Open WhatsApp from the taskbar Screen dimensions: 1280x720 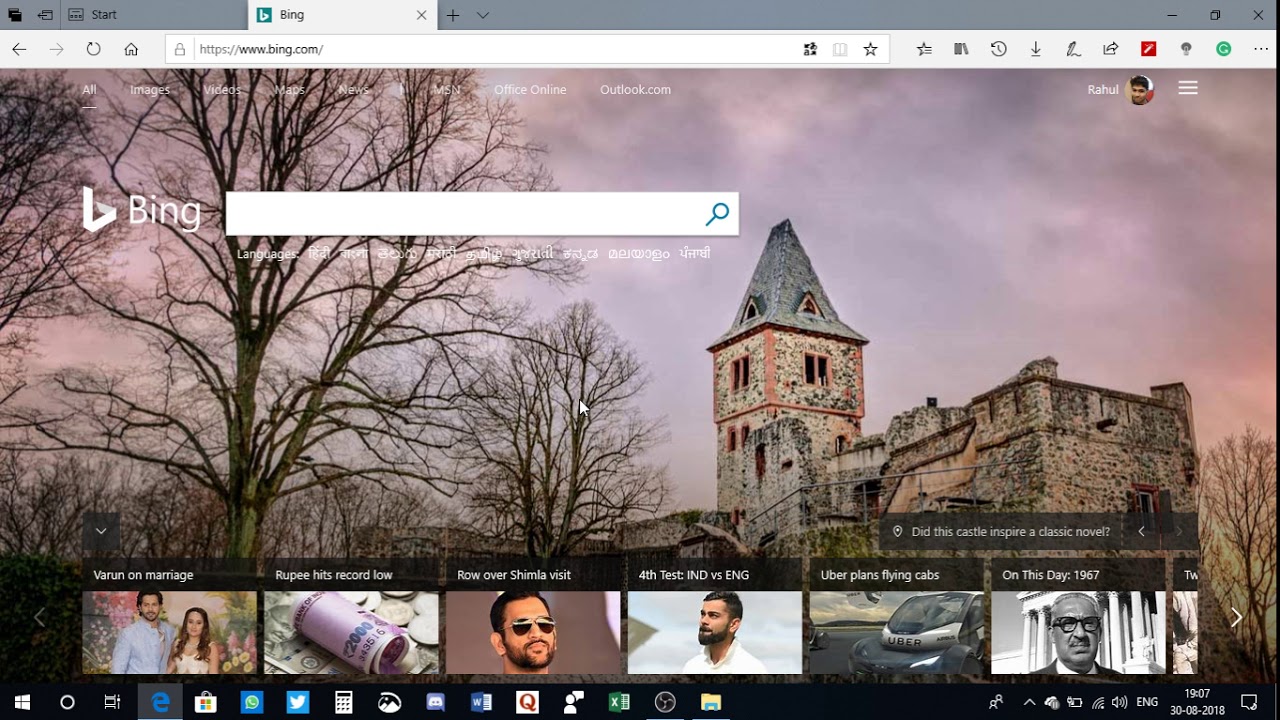click(x=252, y=702)
